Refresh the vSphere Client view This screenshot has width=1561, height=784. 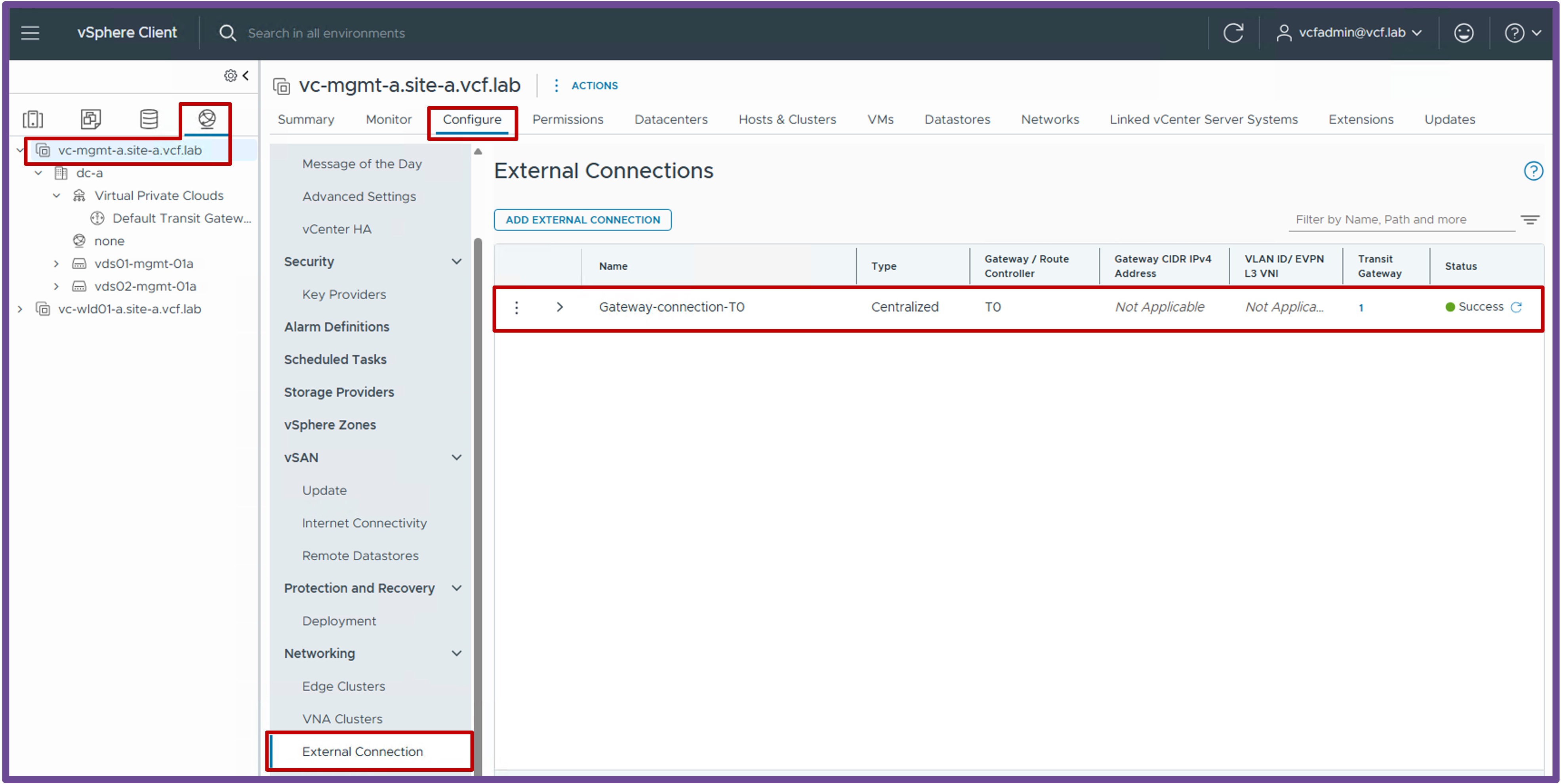pos(1233,33)
